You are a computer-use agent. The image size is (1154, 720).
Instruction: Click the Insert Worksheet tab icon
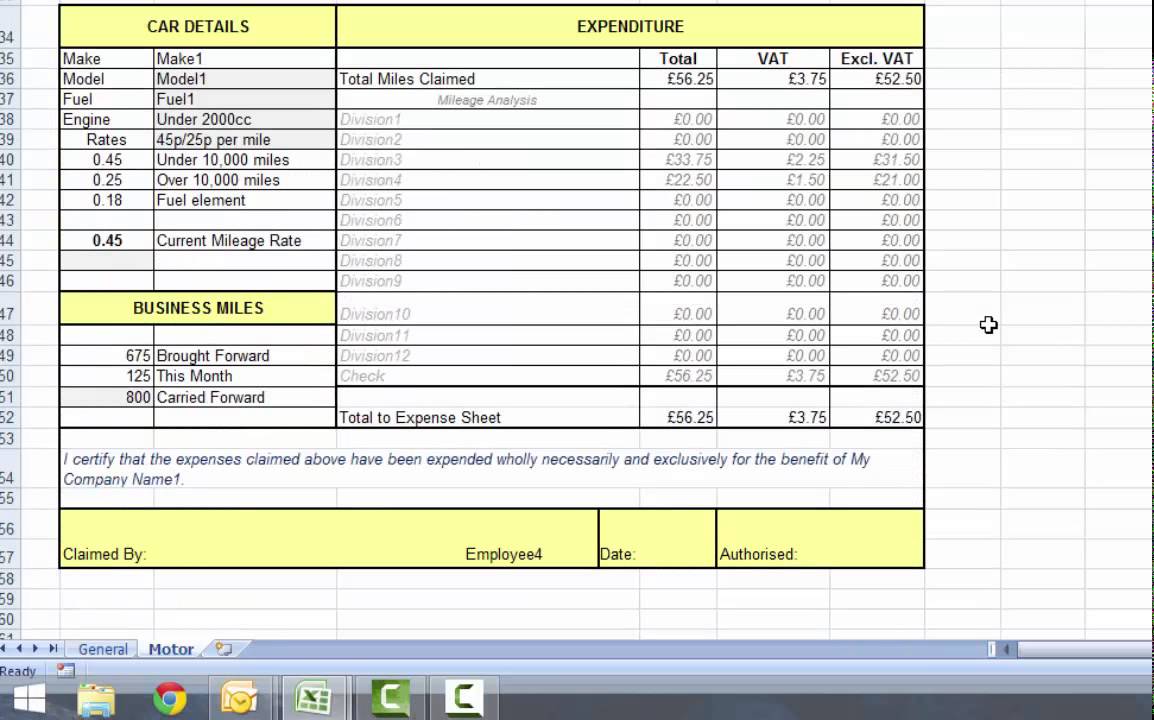[x=224, y=649]
